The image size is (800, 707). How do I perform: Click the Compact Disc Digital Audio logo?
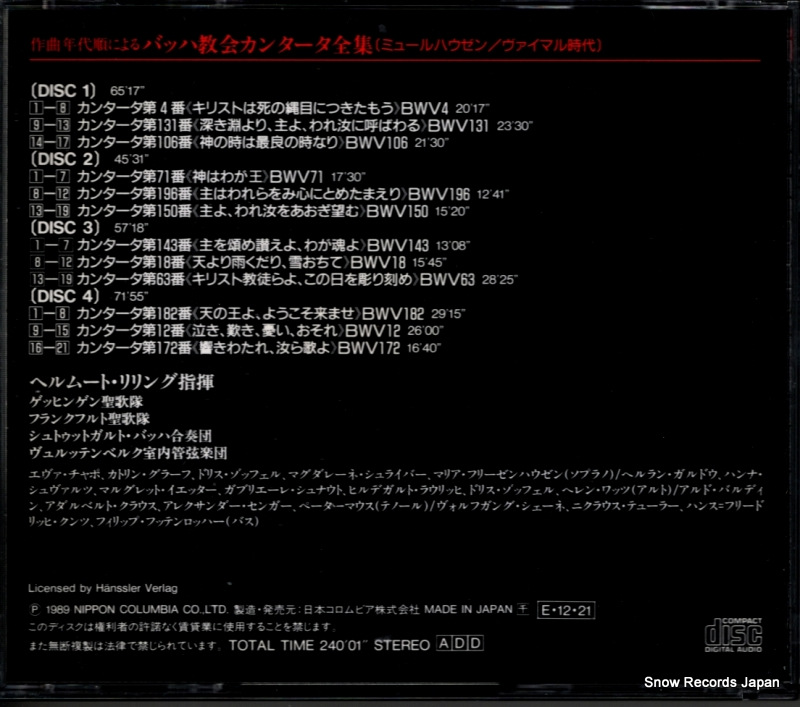coord(733,635)
